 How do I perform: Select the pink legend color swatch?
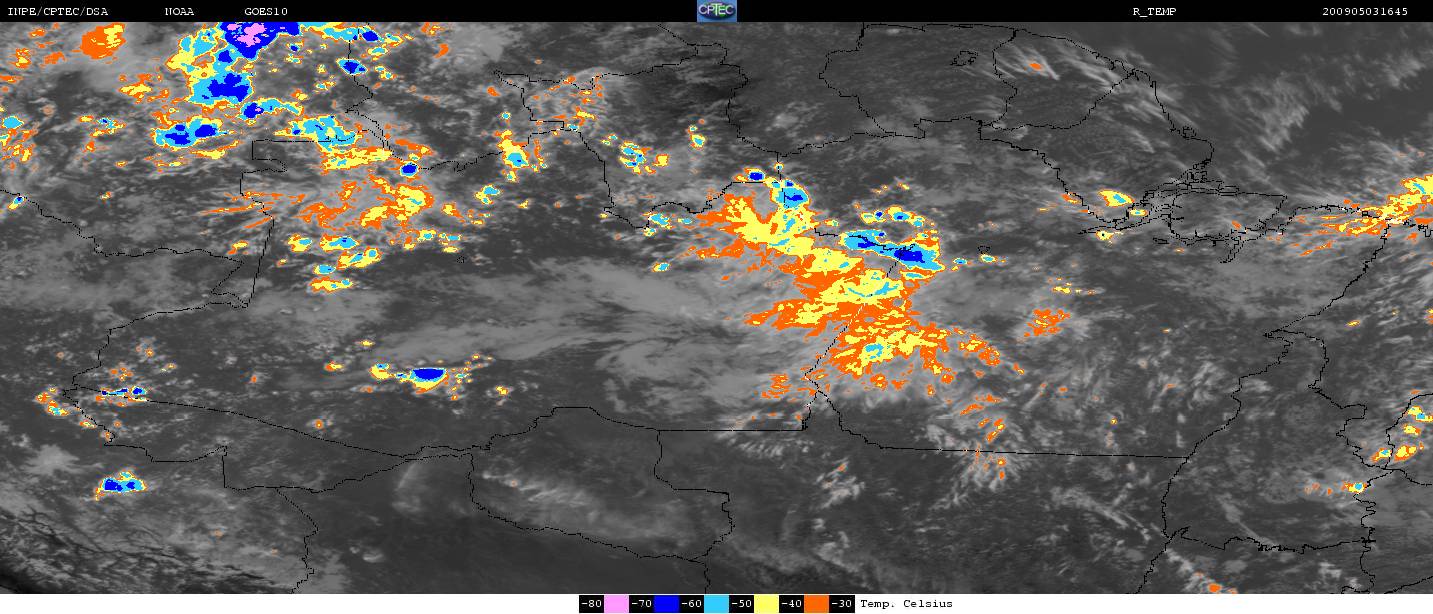(x=616, y=604)
